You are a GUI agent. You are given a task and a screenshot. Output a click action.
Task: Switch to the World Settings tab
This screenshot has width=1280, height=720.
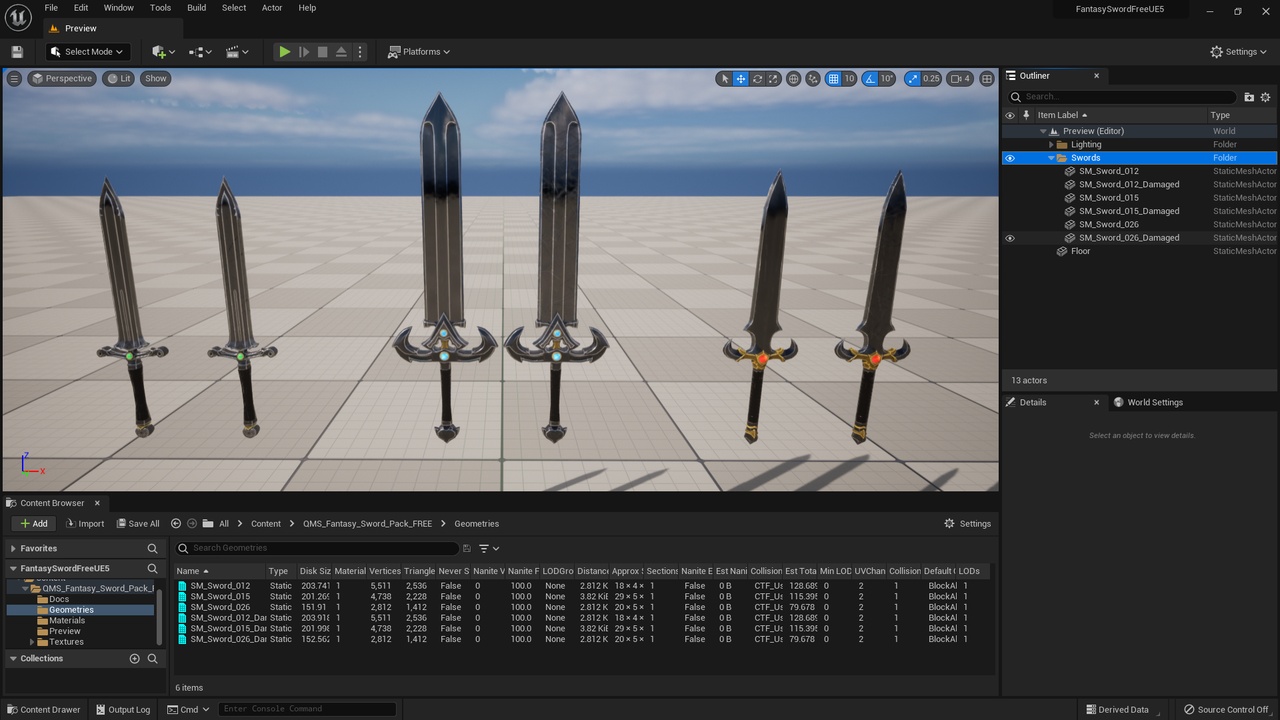coord(1154,402)
